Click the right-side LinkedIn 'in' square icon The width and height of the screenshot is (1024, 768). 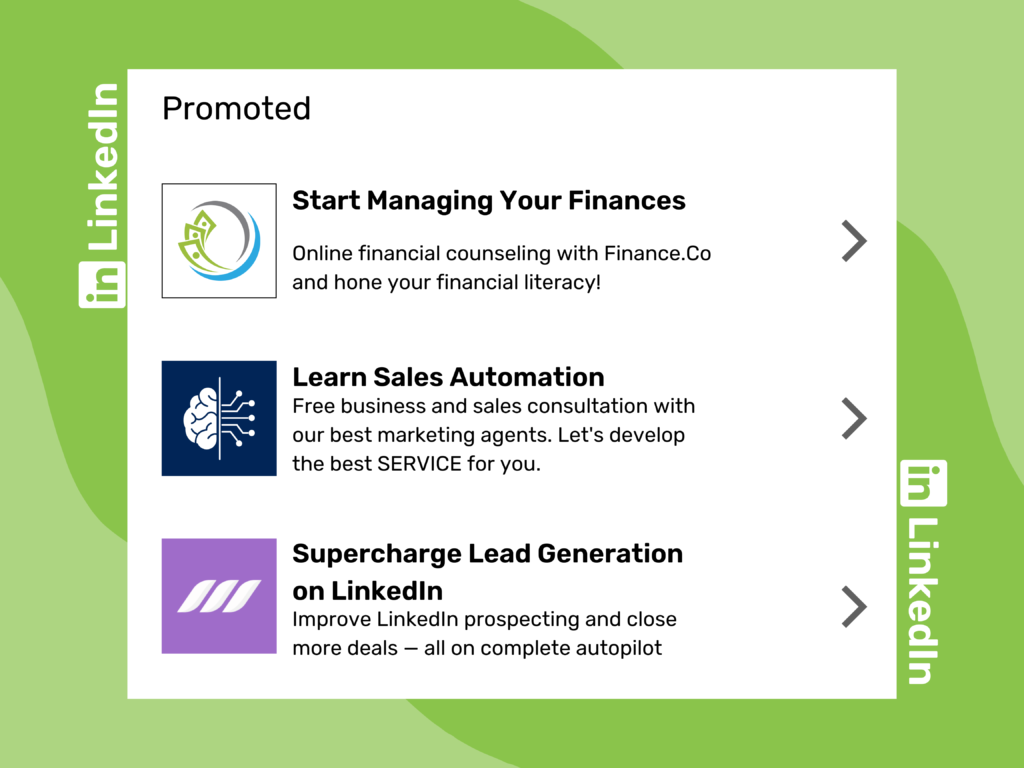[x=924, y=483]
